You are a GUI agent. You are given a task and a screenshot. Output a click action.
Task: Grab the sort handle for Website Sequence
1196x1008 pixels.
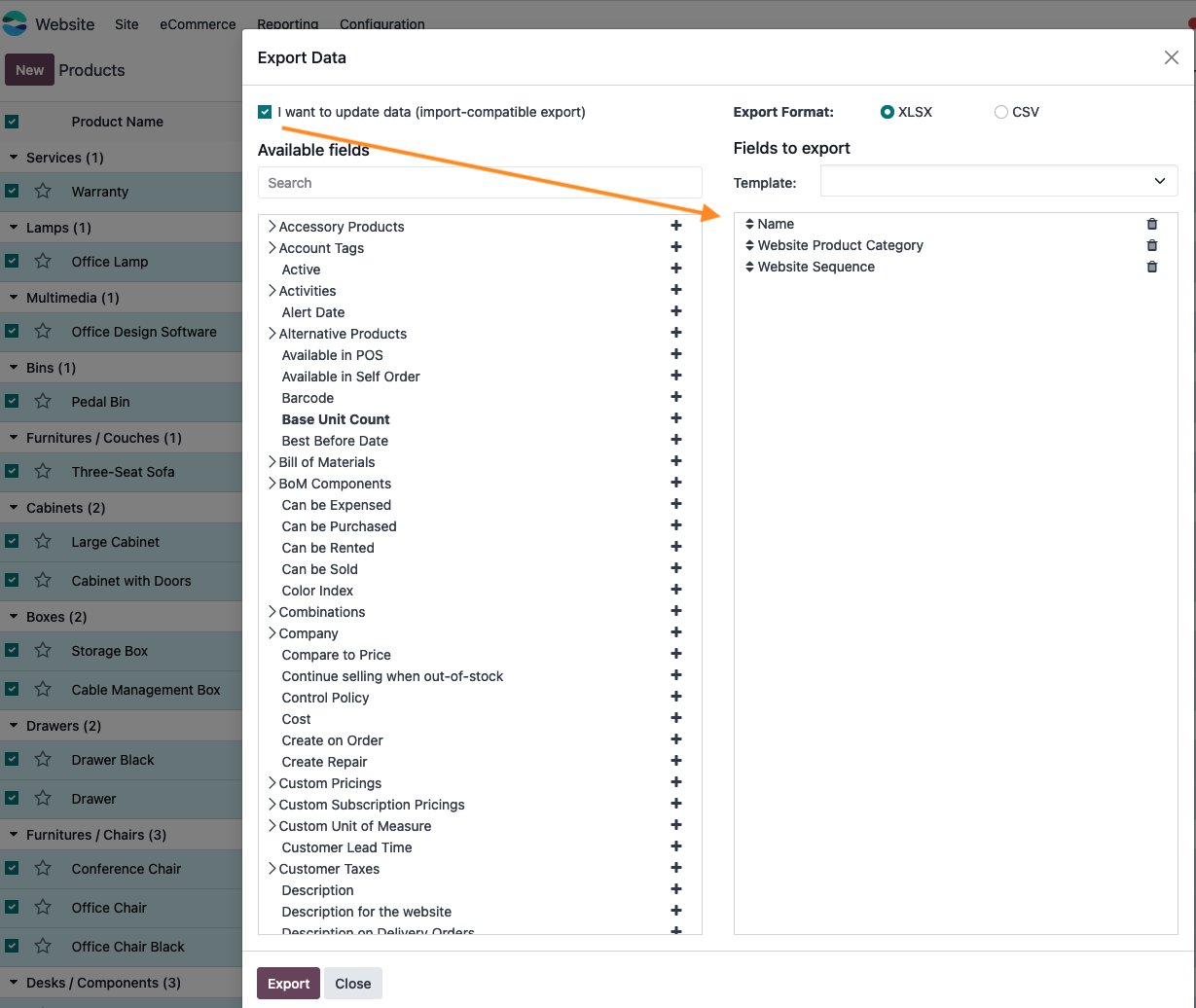[x=749, y=267]
